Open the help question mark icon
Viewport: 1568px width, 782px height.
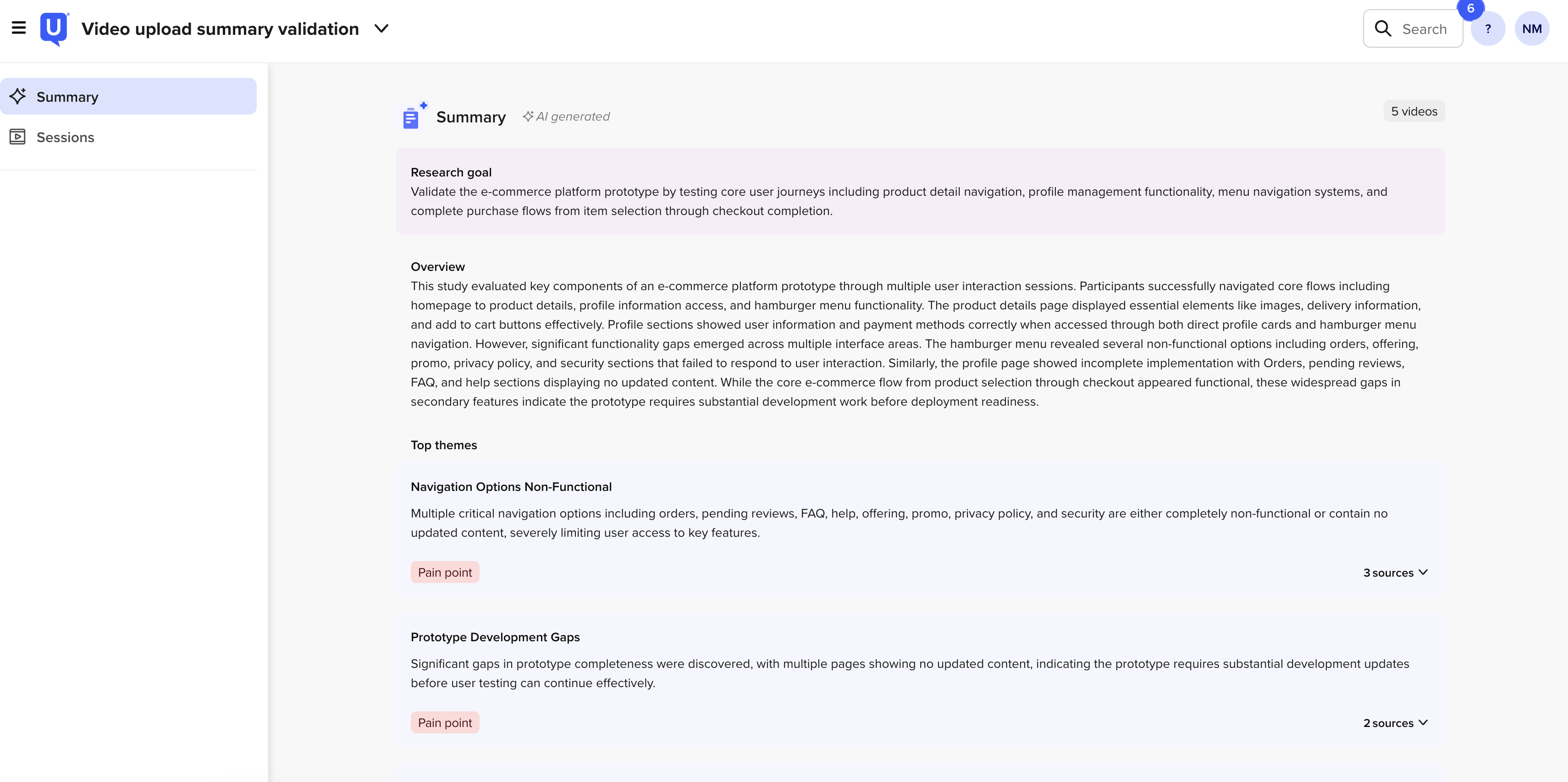[x=1488, y=28]
